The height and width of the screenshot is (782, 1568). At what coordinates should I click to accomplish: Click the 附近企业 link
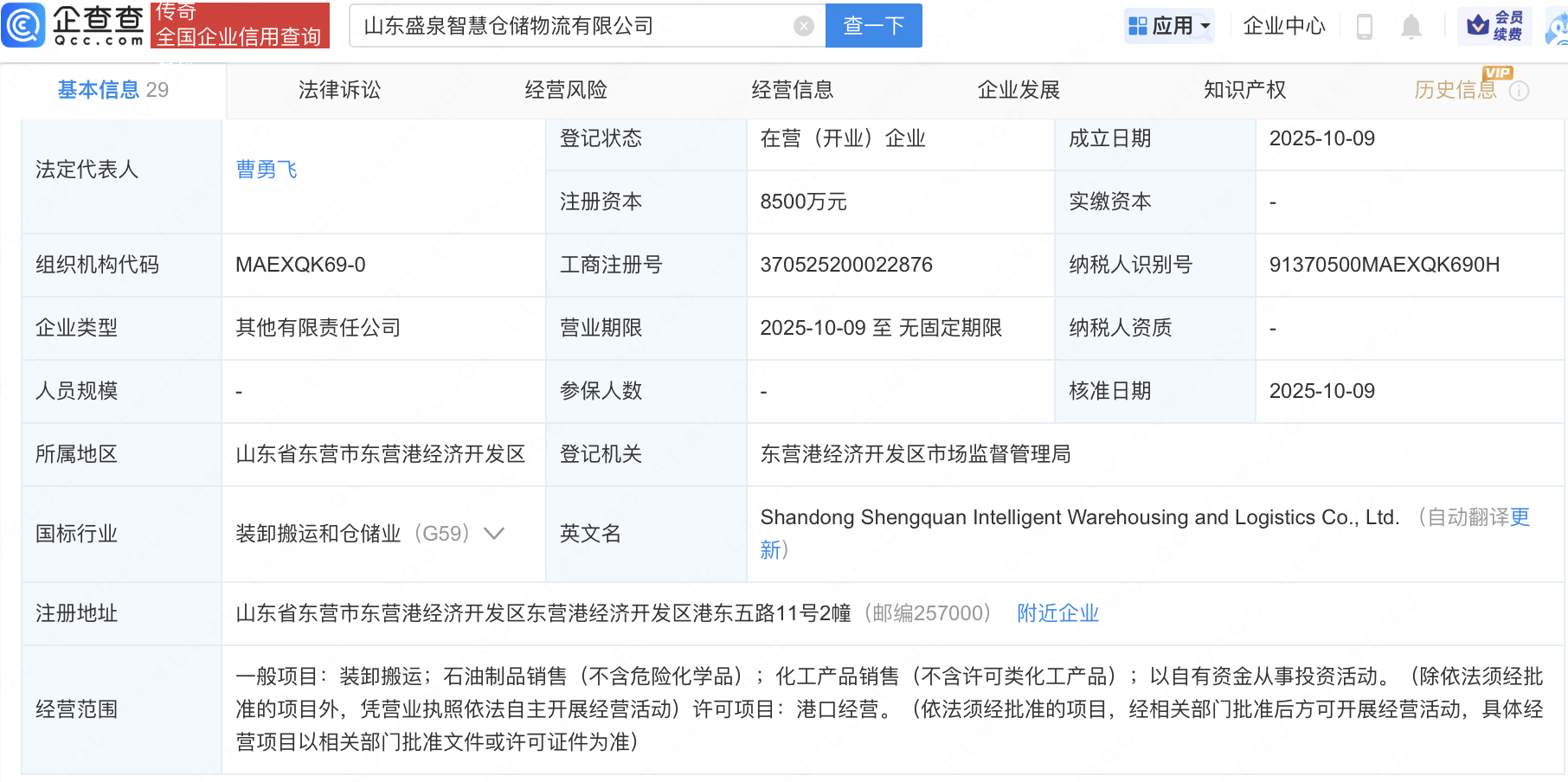[x=1057, y=613]
